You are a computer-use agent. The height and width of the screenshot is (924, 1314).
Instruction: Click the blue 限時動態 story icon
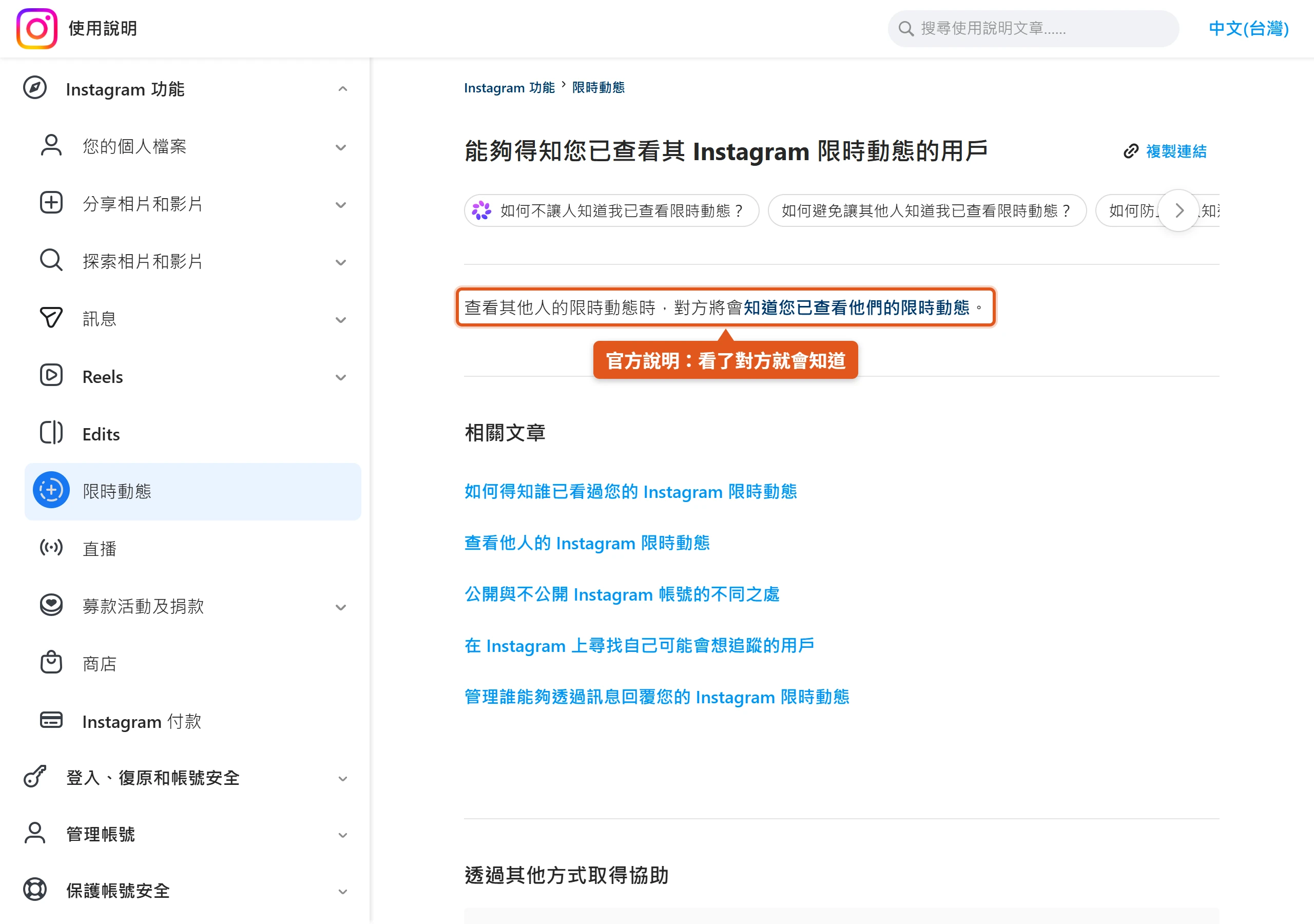point(51,490)
